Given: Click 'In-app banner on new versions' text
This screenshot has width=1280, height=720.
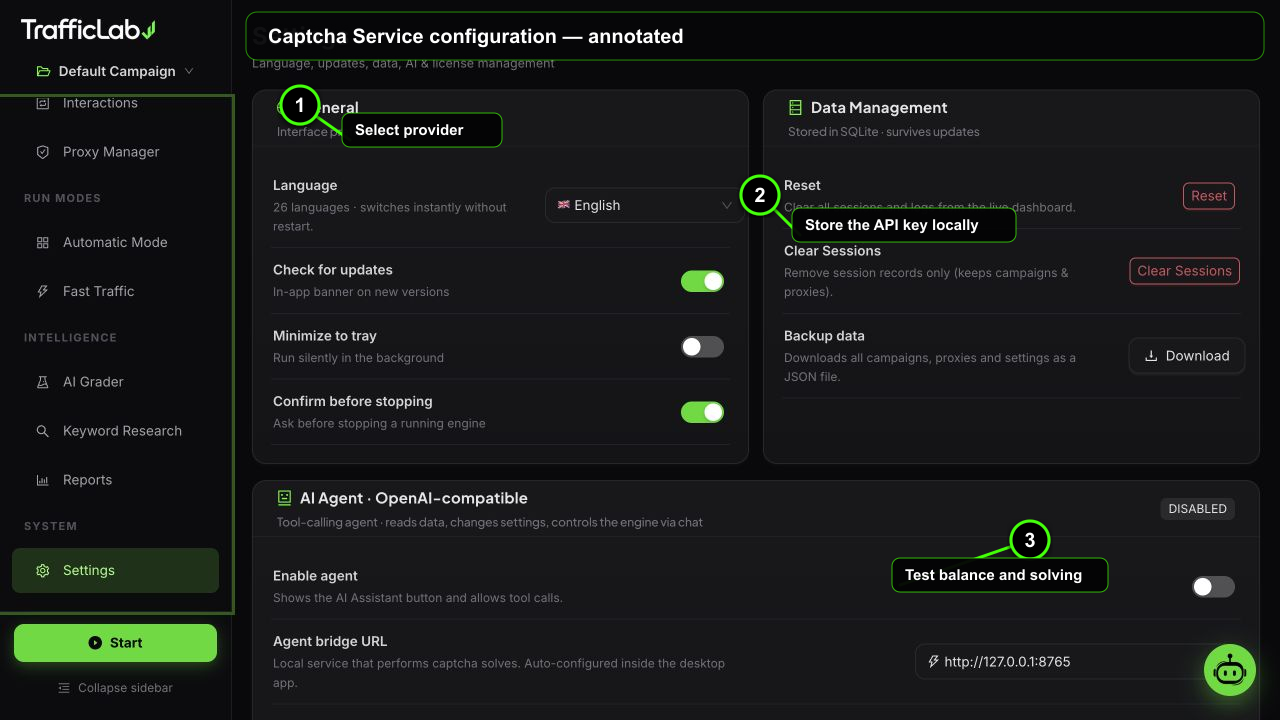Looking at the screenshot, I should [x=361, y=292].
